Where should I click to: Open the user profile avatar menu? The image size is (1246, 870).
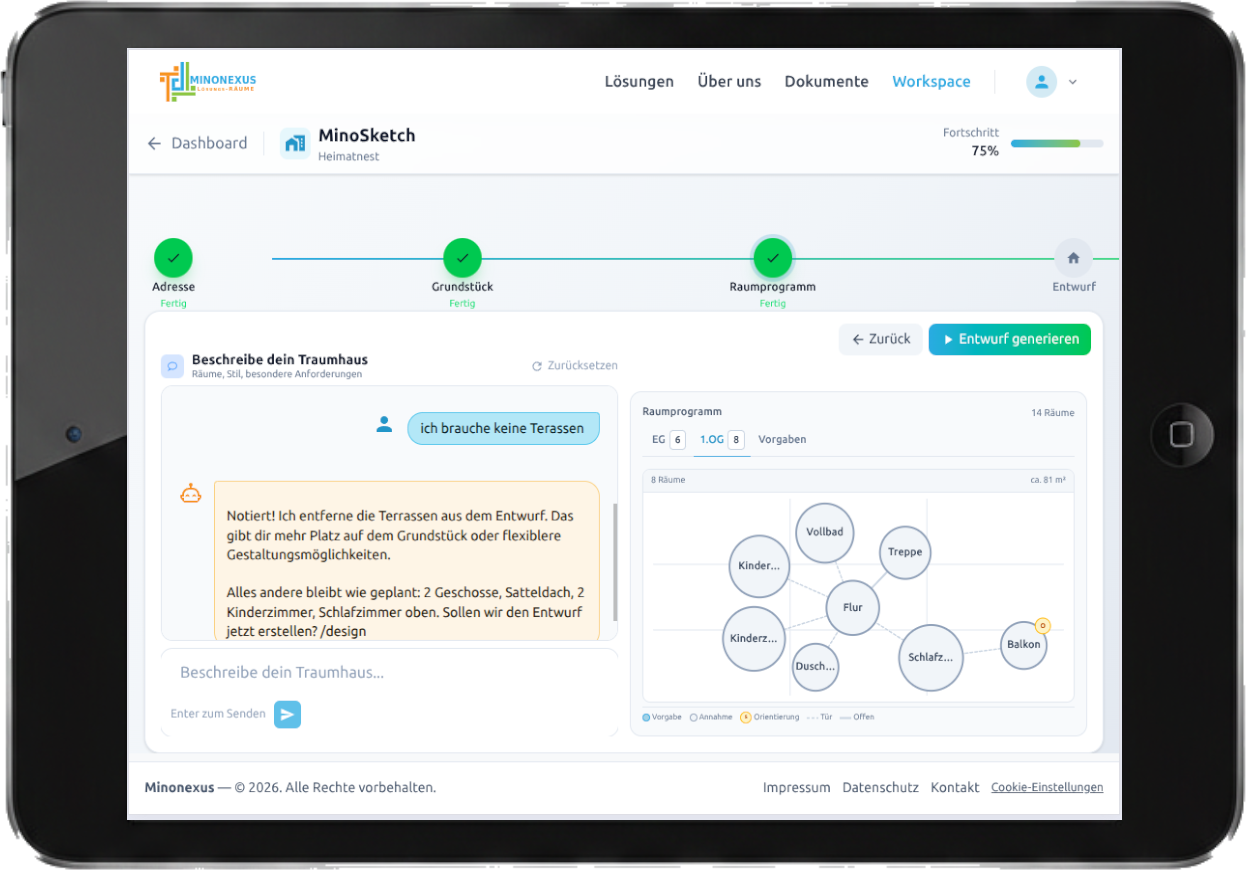[1041, 82]
